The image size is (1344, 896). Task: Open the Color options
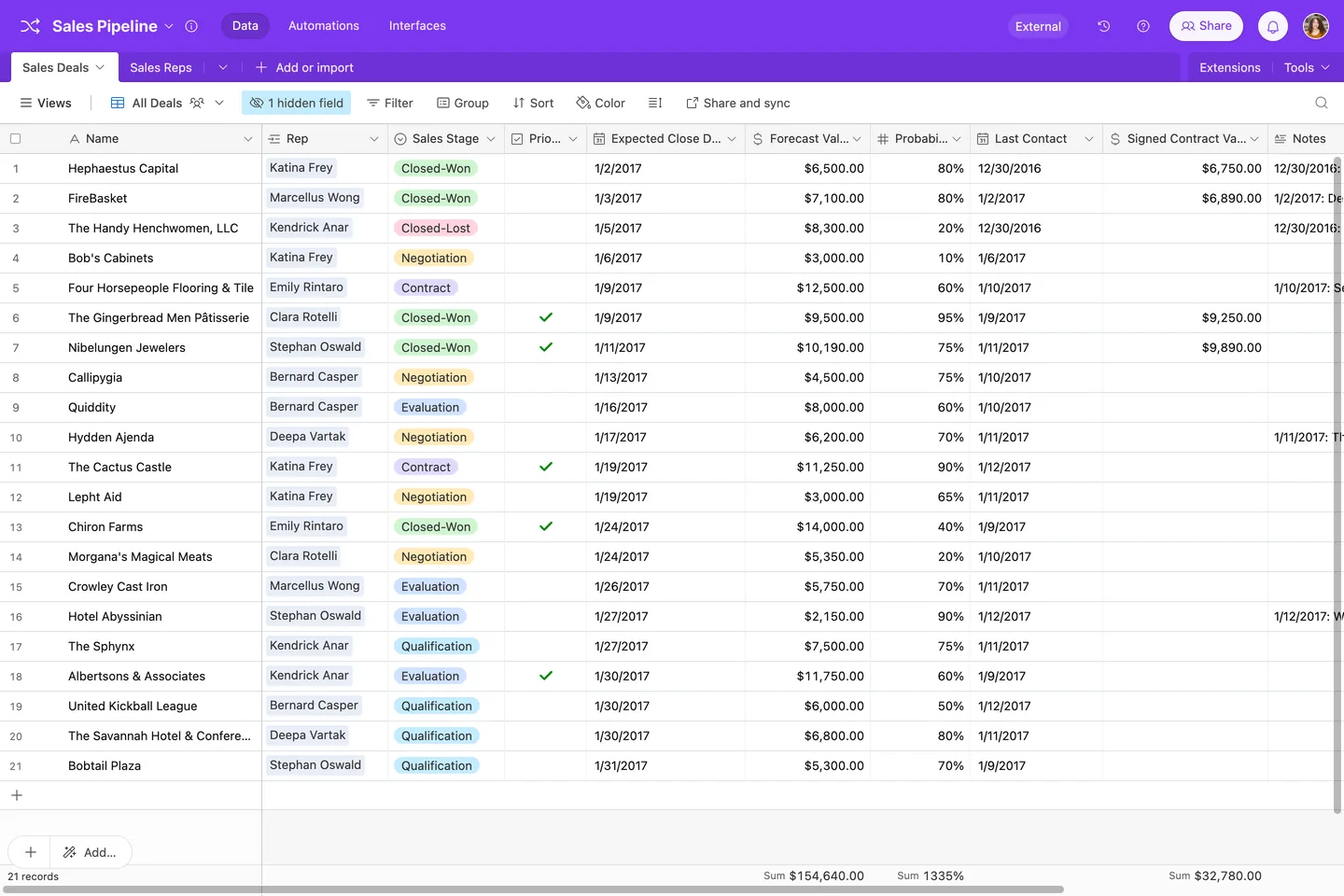(601, 103)
